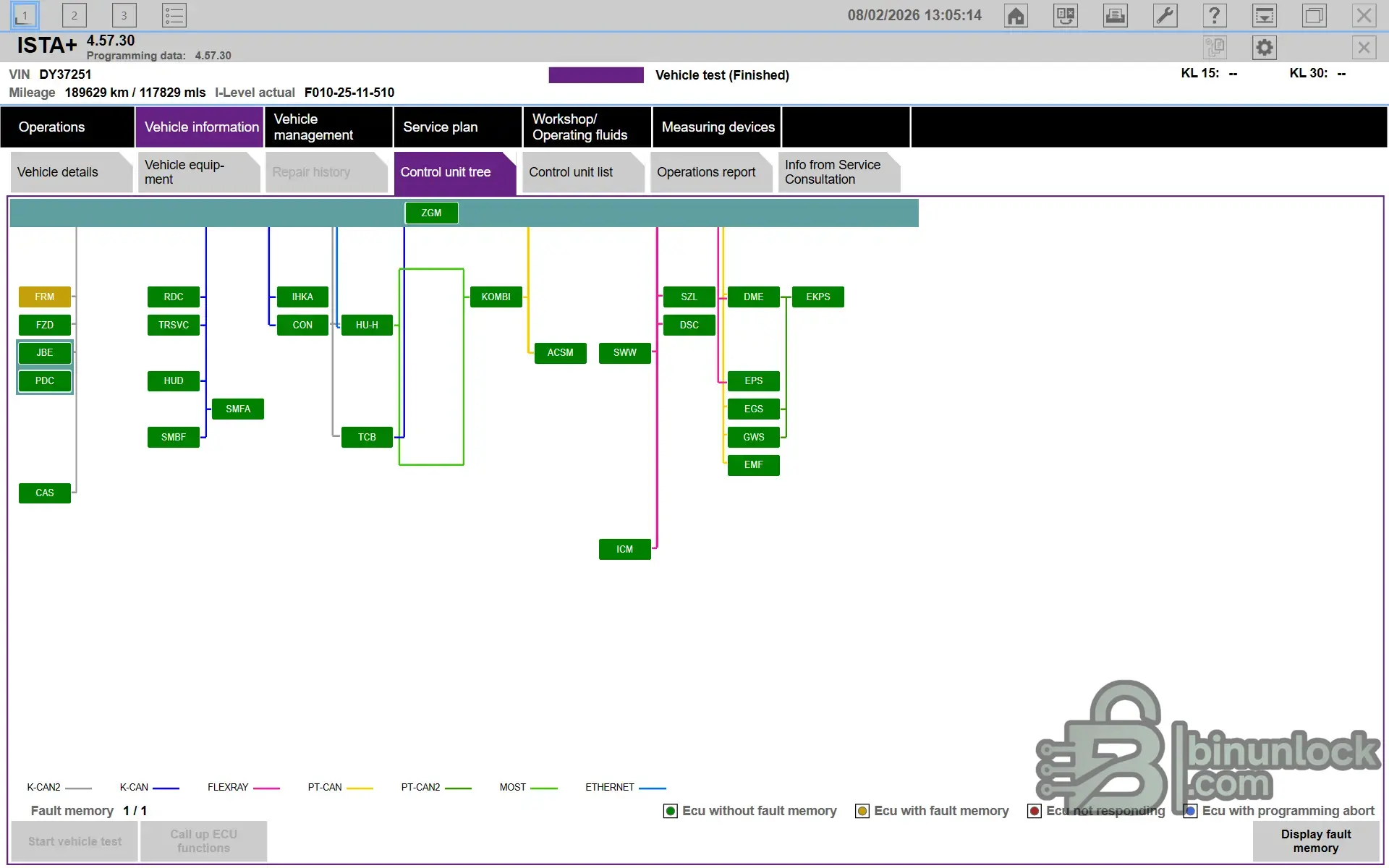This screenshot has width=1389, height=868.
Task: Click the green Ecu without fault memory swatch
Action: pos(671,811)
